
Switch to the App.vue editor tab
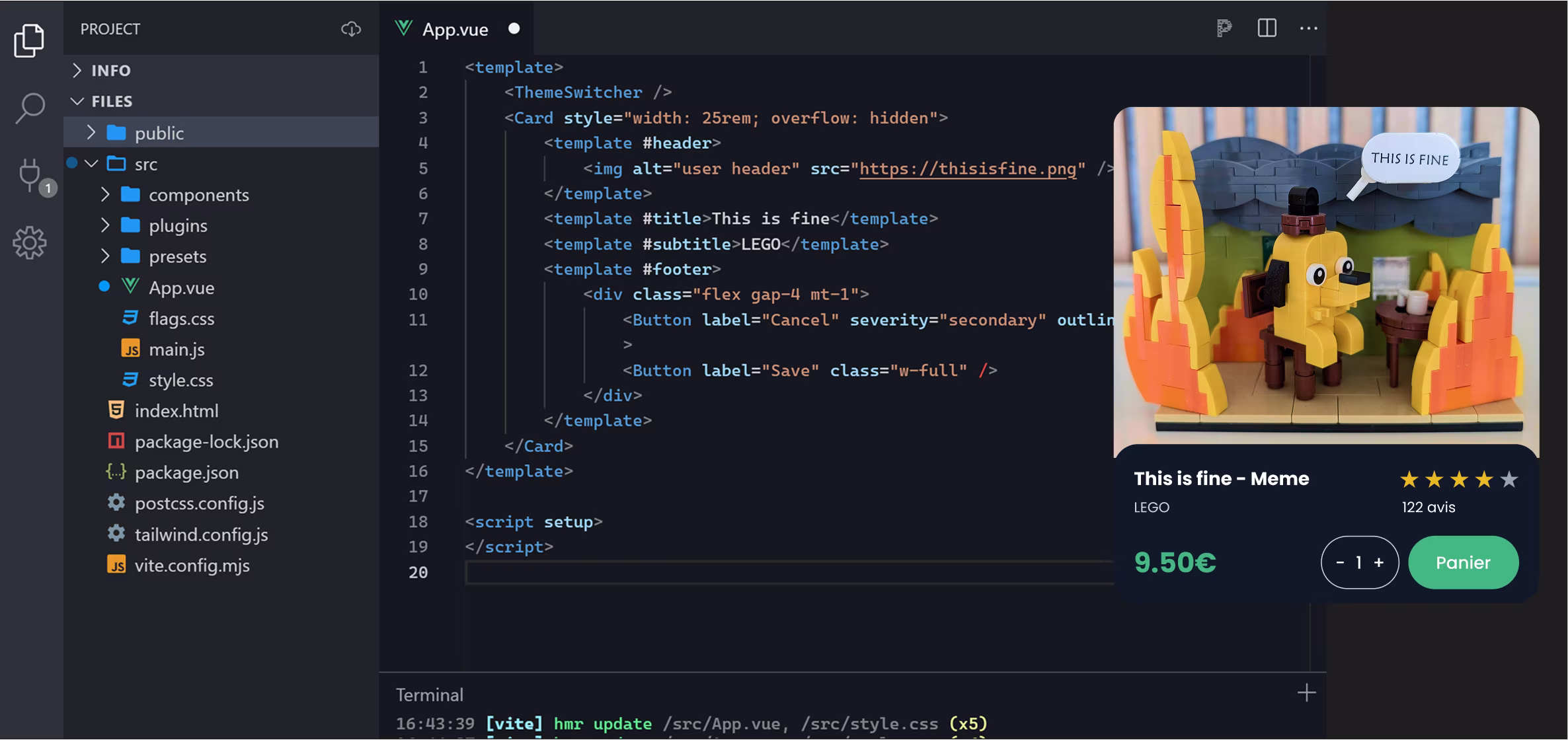point(455,30)
